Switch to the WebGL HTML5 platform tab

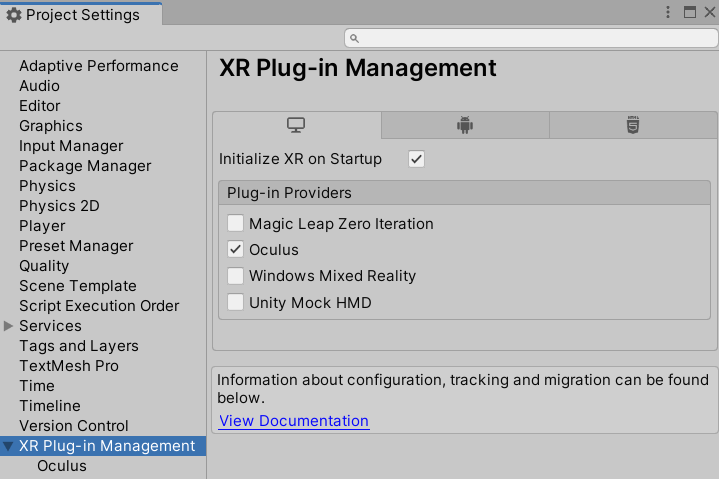633,125
